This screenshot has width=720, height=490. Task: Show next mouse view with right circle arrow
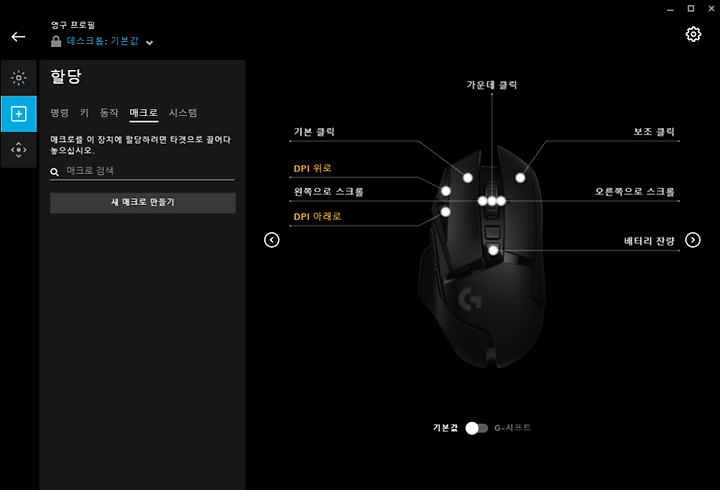(x=693, y=240)
